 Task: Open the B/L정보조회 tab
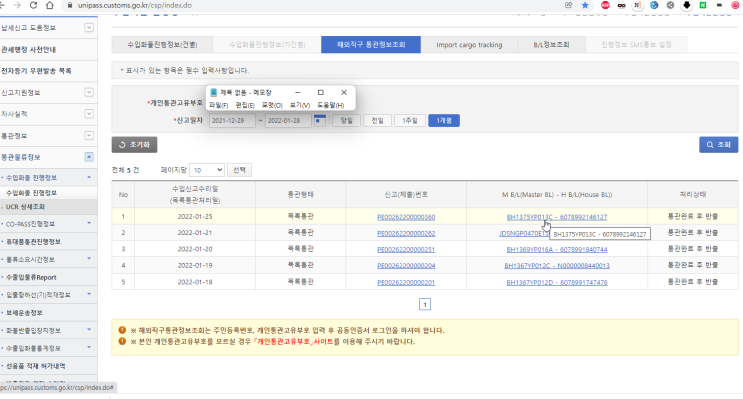tap(552, 45)
